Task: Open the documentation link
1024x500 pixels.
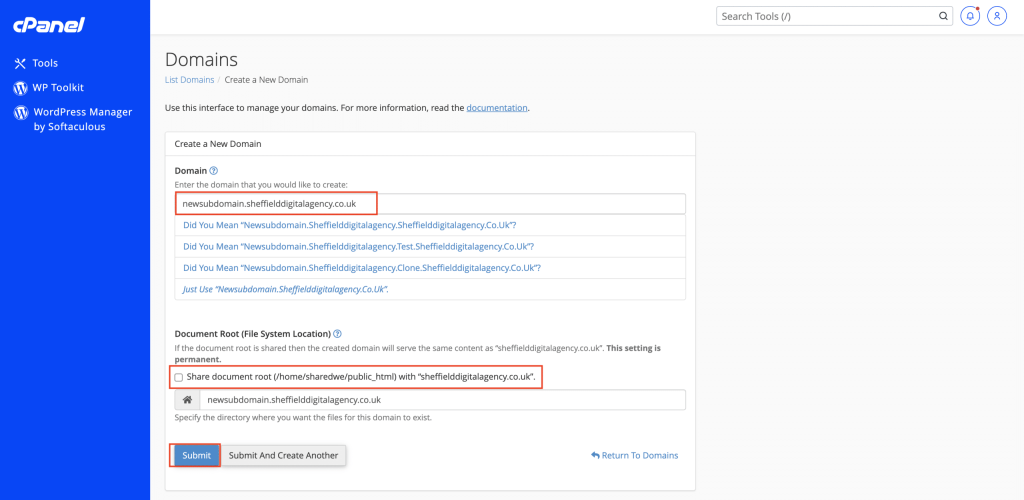Action: click(496, 108)
